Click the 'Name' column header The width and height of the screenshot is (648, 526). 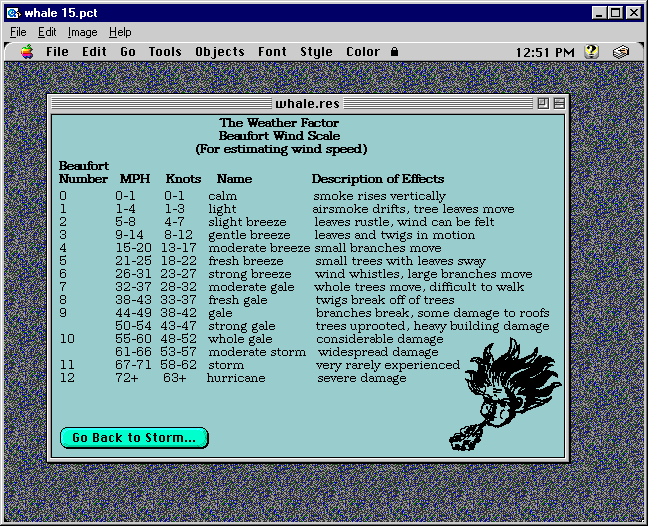click(234, 179)
